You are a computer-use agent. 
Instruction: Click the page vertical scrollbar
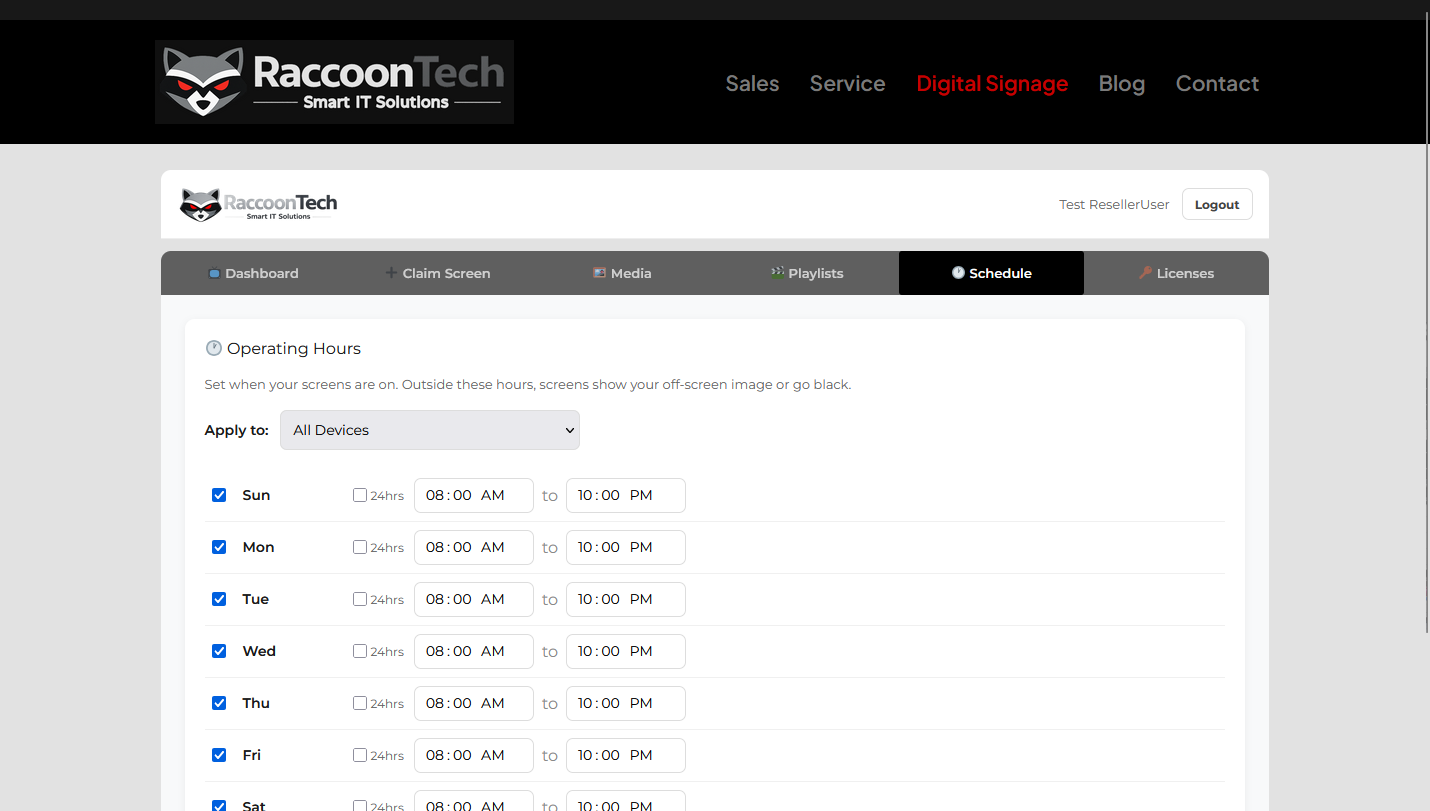click(1425, 400)
